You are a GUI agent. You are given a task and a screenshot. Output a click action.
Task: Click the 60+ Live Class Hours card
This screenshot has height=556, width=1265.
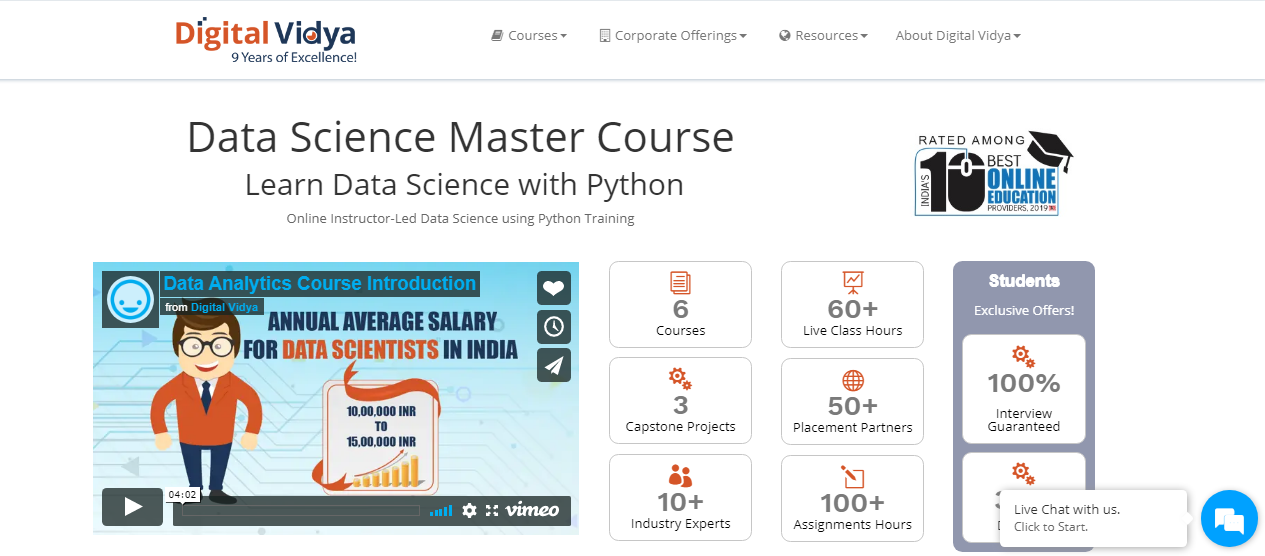(x=852, y=304)
